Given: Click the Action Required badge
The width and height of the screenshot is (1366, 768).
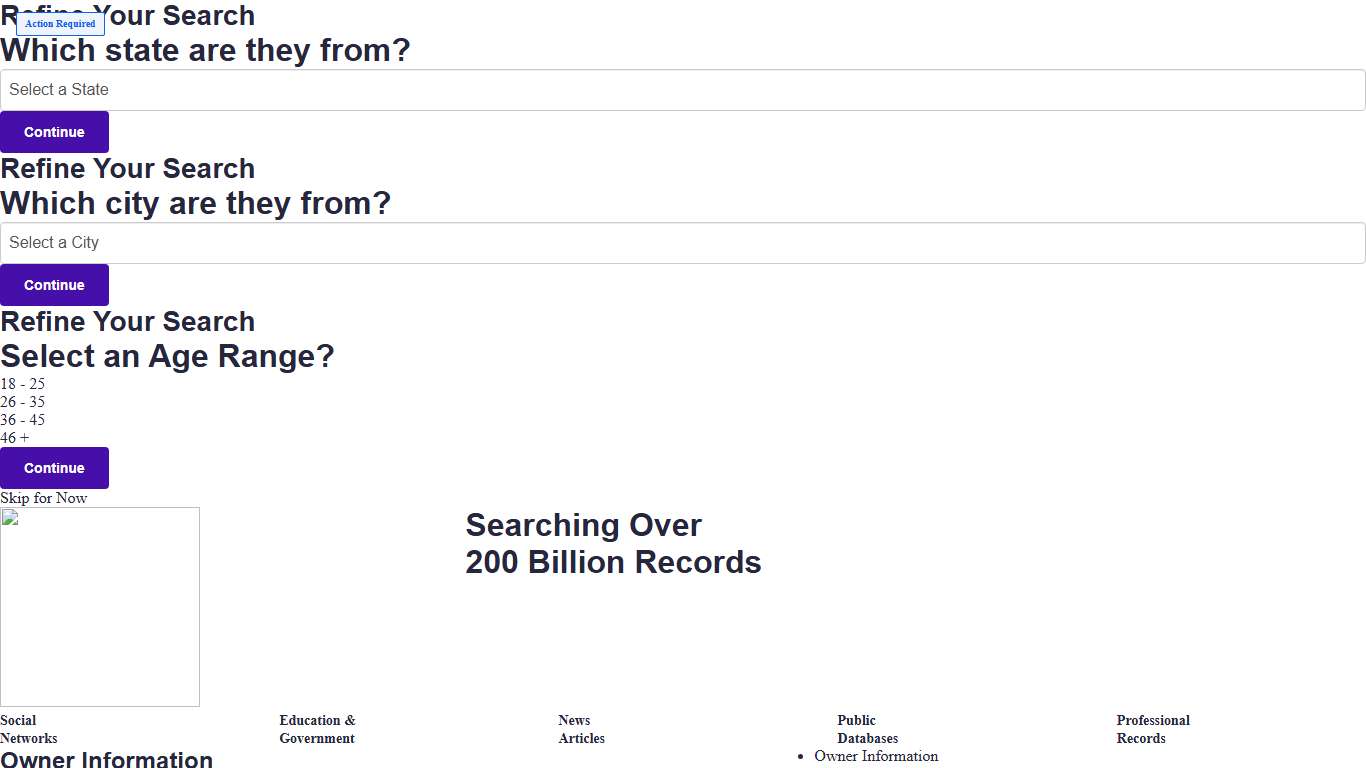Looking at the screenshot, I should (60, 24).
